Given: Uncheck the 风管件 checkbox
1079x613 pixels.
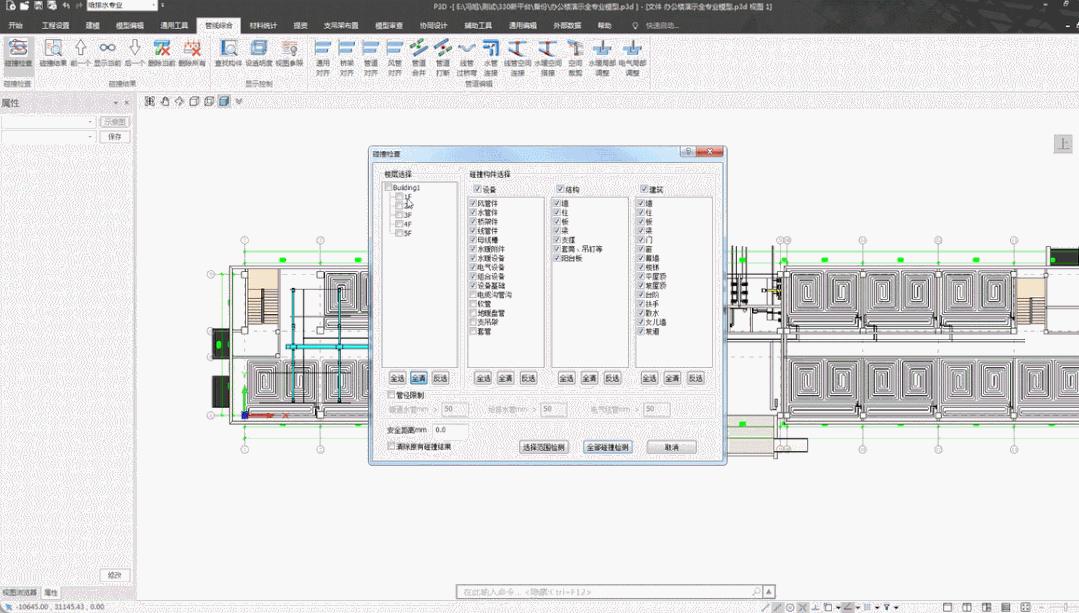Looking at the screenshot, I should [473, 203].
